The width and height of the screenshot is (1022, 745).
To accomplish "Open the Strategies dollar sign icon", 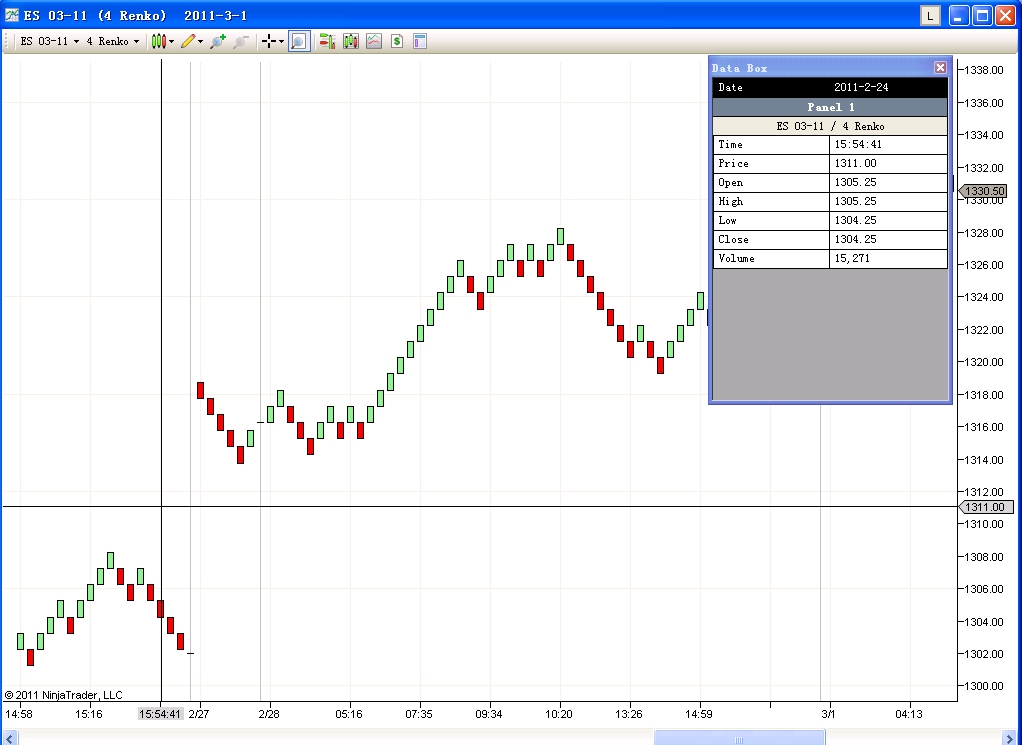I will coord(397,42).
